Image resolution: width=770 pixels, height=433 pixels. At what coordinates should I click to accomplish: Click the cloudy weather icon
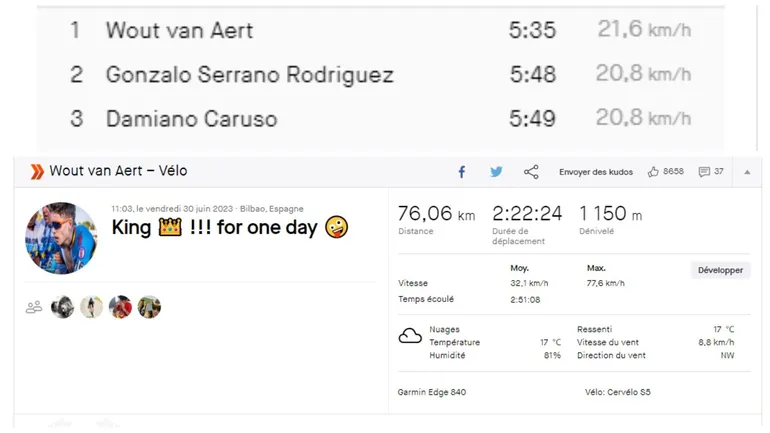(410, 336)
